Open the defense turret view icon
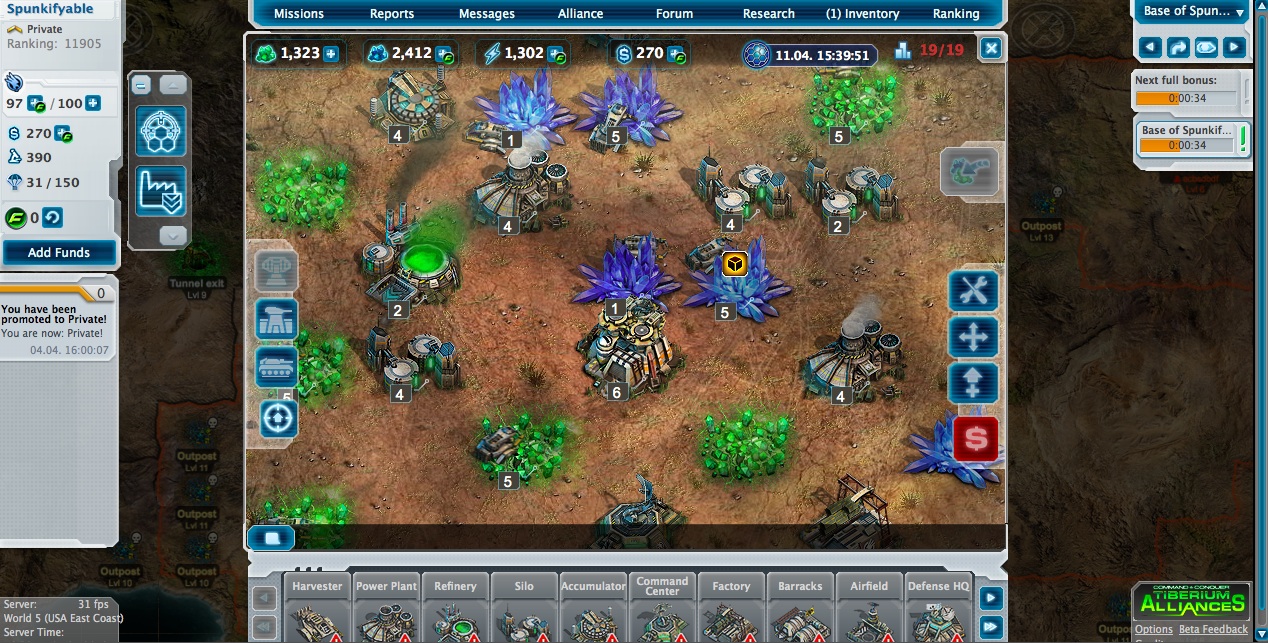 (277, 320)
